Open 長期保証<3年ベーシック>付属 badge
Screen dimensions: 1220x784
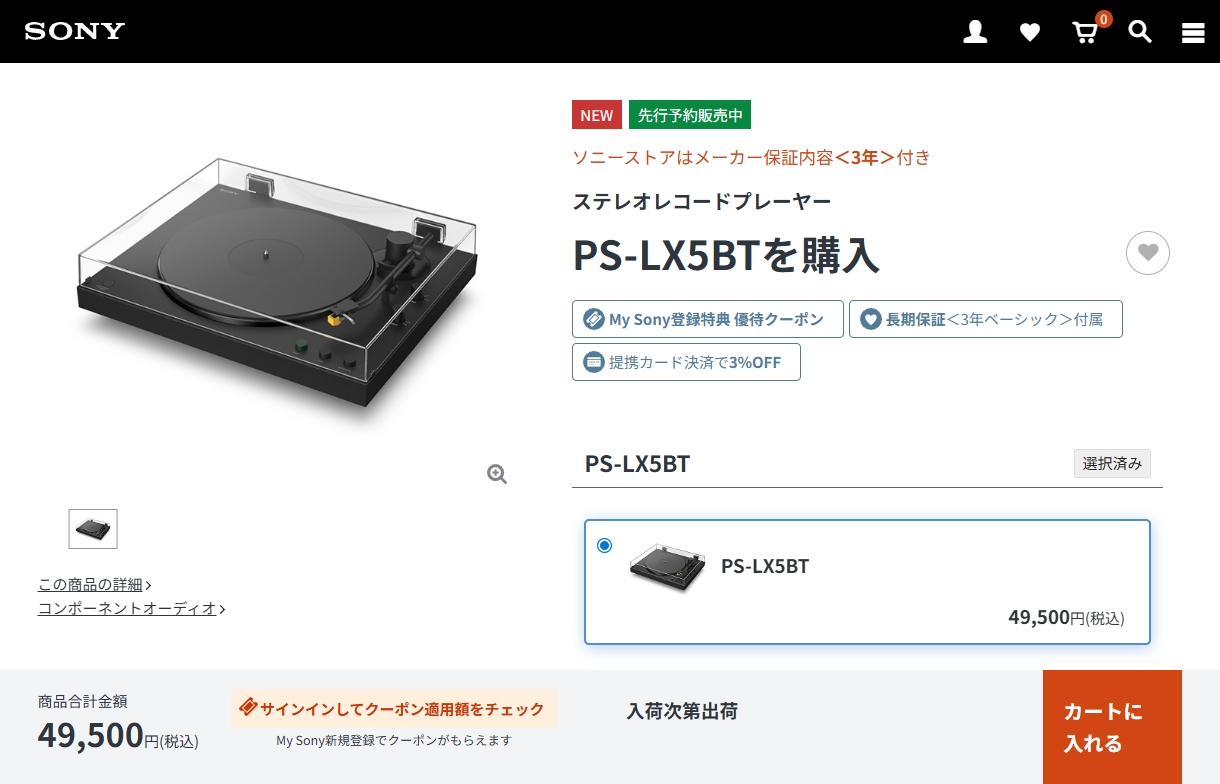986,319
